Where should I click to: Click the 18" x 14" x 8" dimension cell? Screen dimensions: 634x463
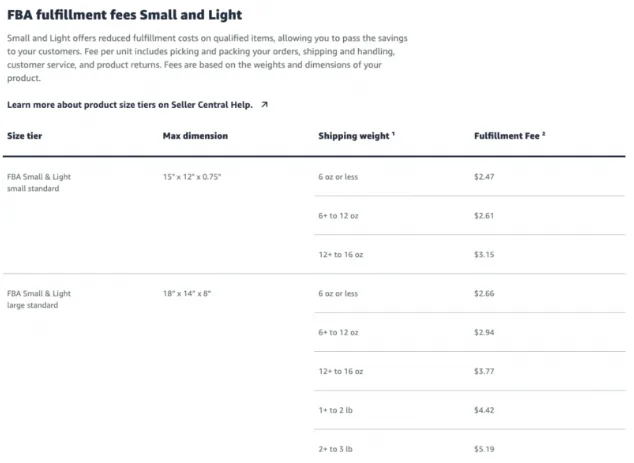187,294
